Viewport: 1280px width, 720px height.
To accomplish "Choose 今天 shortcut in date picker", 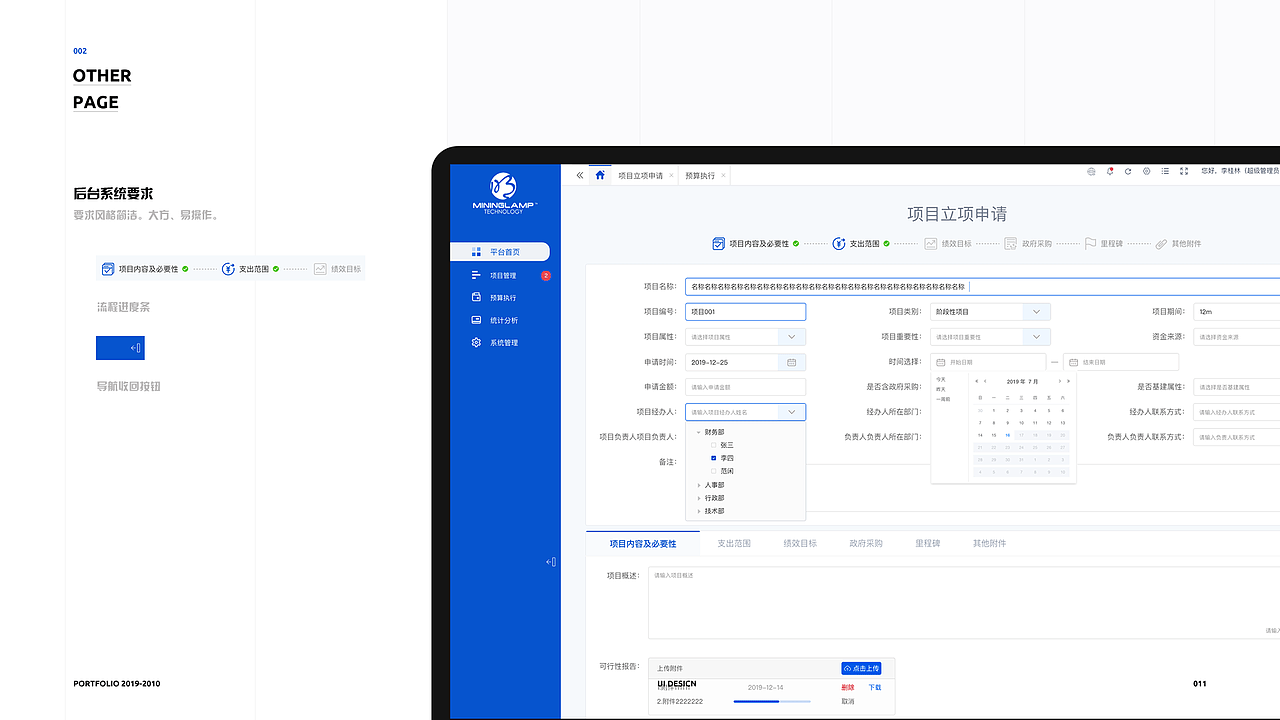I will [x=940, y=380].
